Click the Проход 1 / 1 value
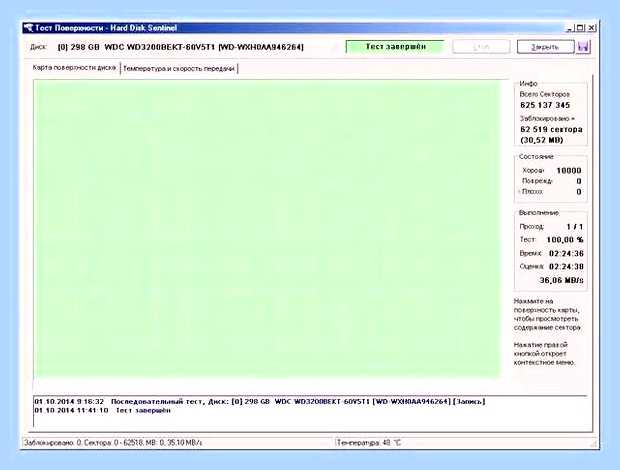Viewport: 620px width, 470px height. pos(575,227)
